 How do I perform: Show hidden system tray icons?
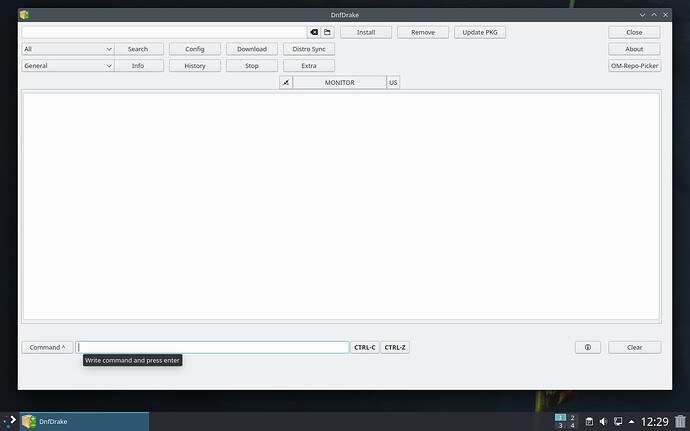(x=631, y=421)
